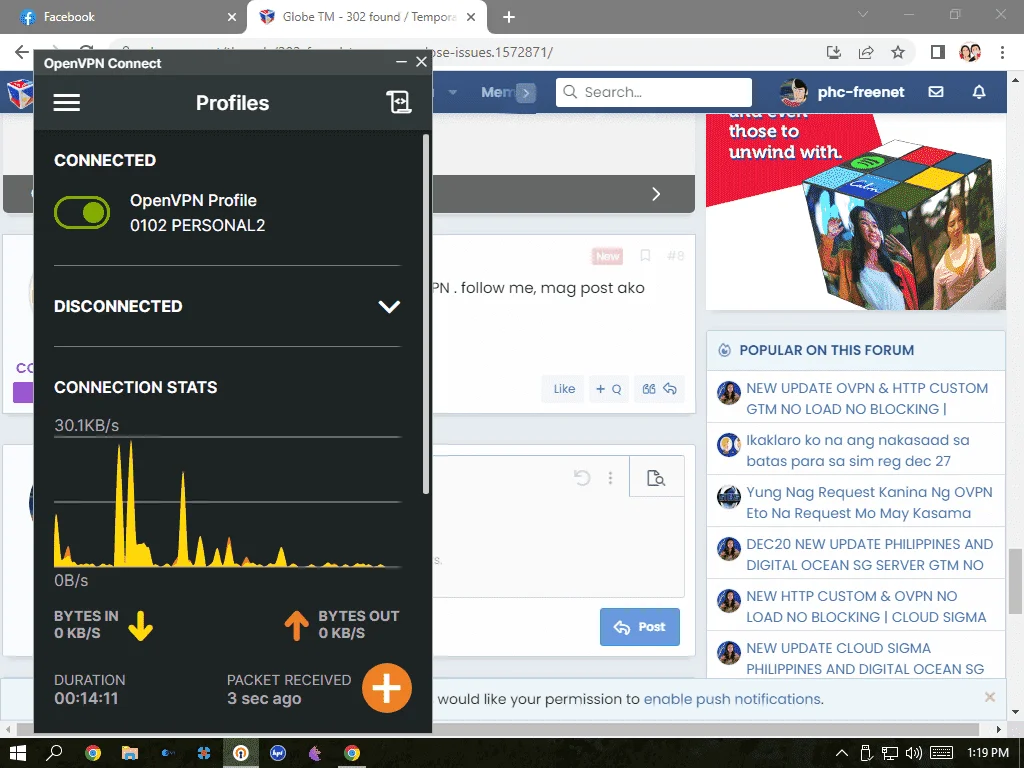Show hidden system tray icons

pyautogui.click(x=842, y=753)
